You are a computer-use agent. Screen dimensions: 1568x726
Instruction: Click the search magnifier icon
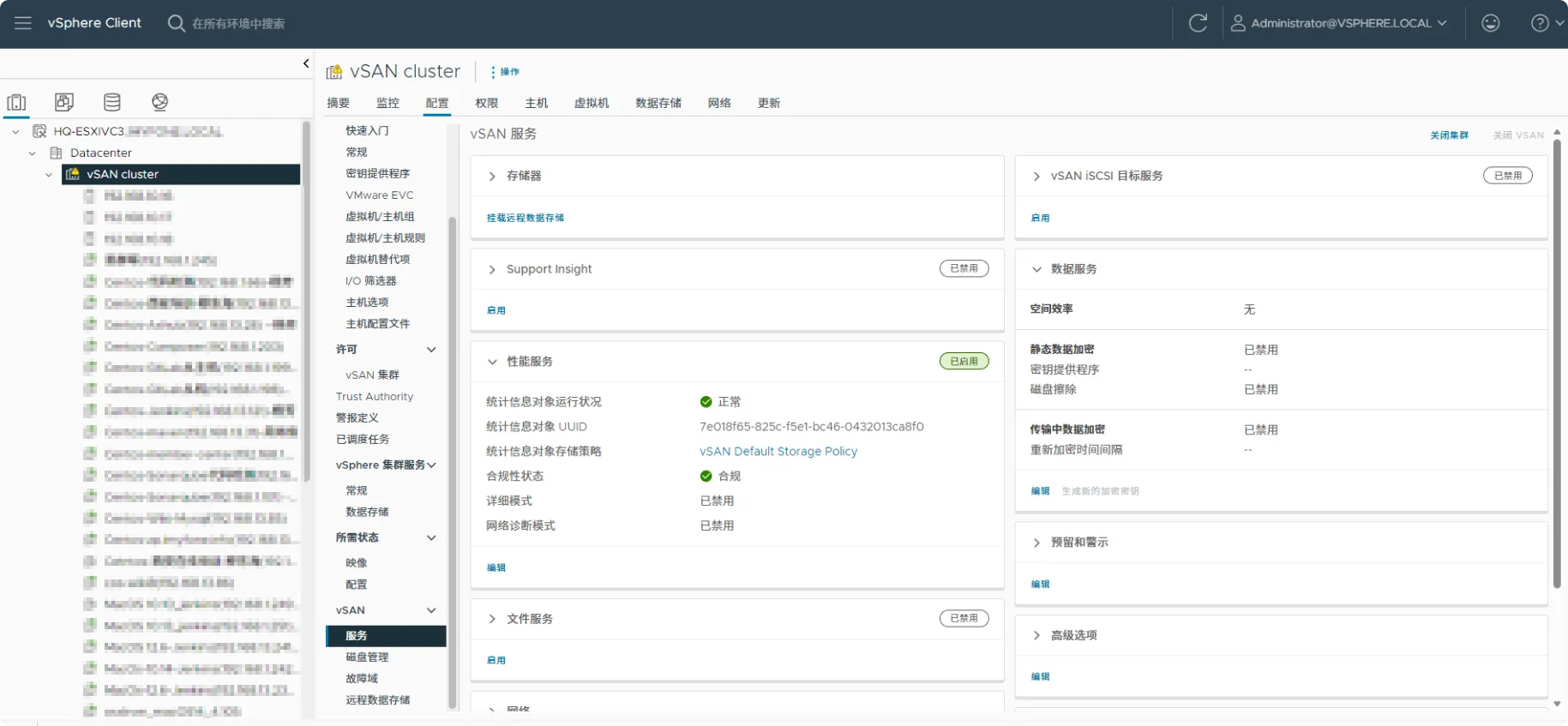pos(176,23)
